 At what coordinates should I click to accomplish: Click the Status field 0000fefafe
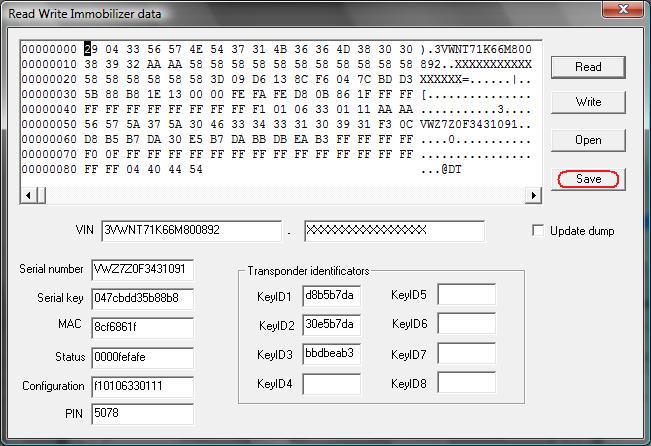click(x=142, y=358)
